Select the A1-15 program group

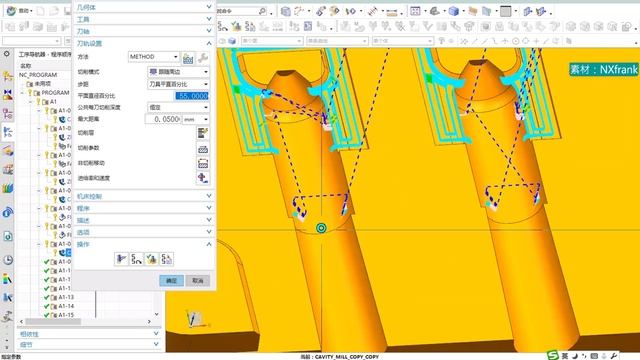[x=66, y=315]
